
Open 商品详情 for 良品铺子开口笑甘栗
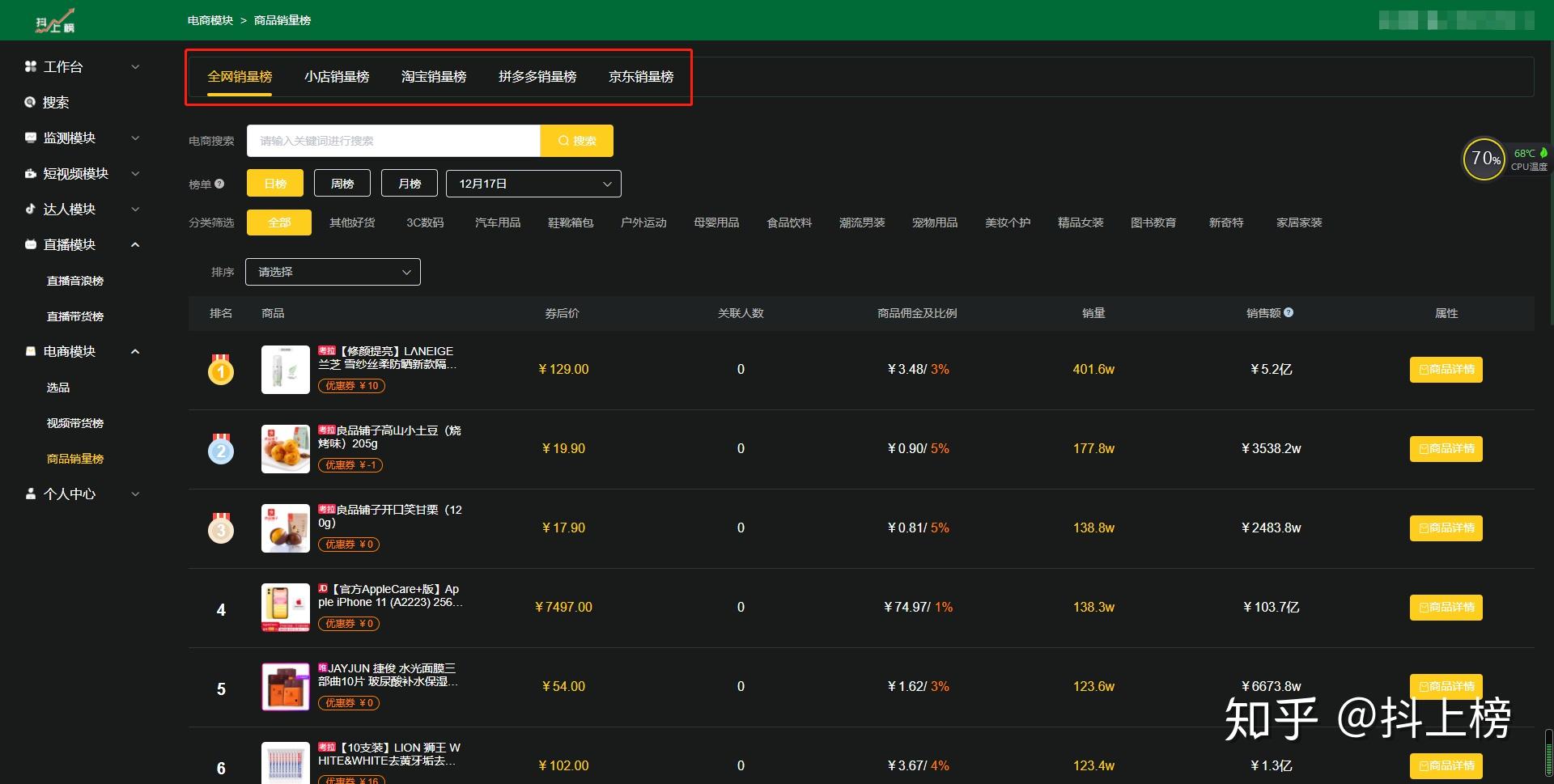pyautogui.click(x=1446, y=528)
